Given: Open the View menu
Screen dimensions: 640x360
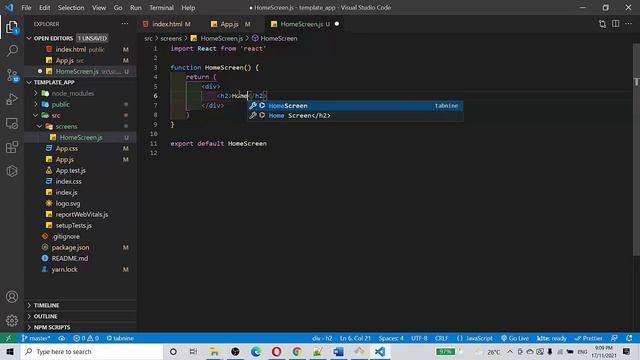Looking at the screenshot, I should click(99, 7).
